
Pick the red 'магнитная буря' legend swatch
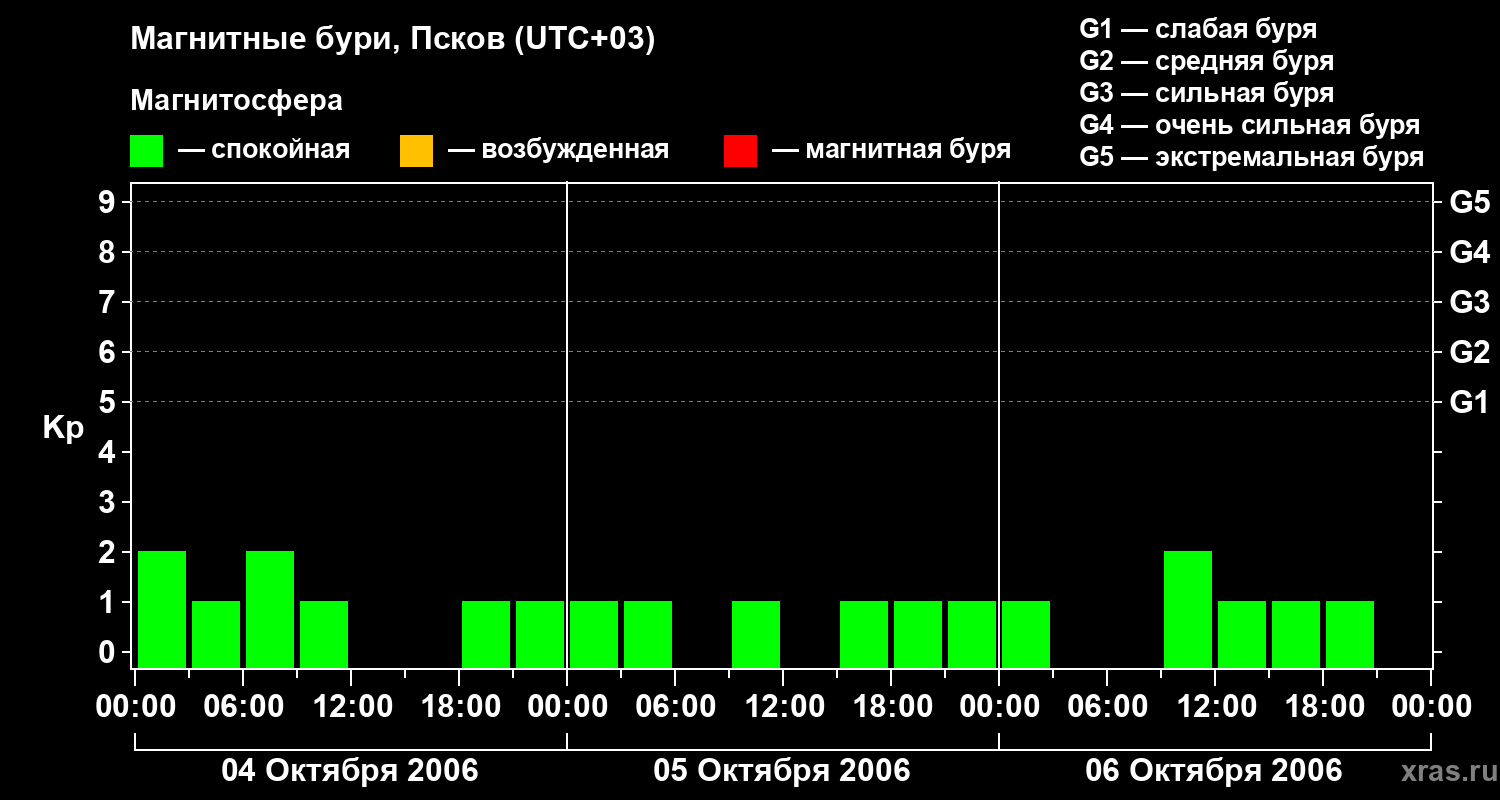(x=740, y=151)
